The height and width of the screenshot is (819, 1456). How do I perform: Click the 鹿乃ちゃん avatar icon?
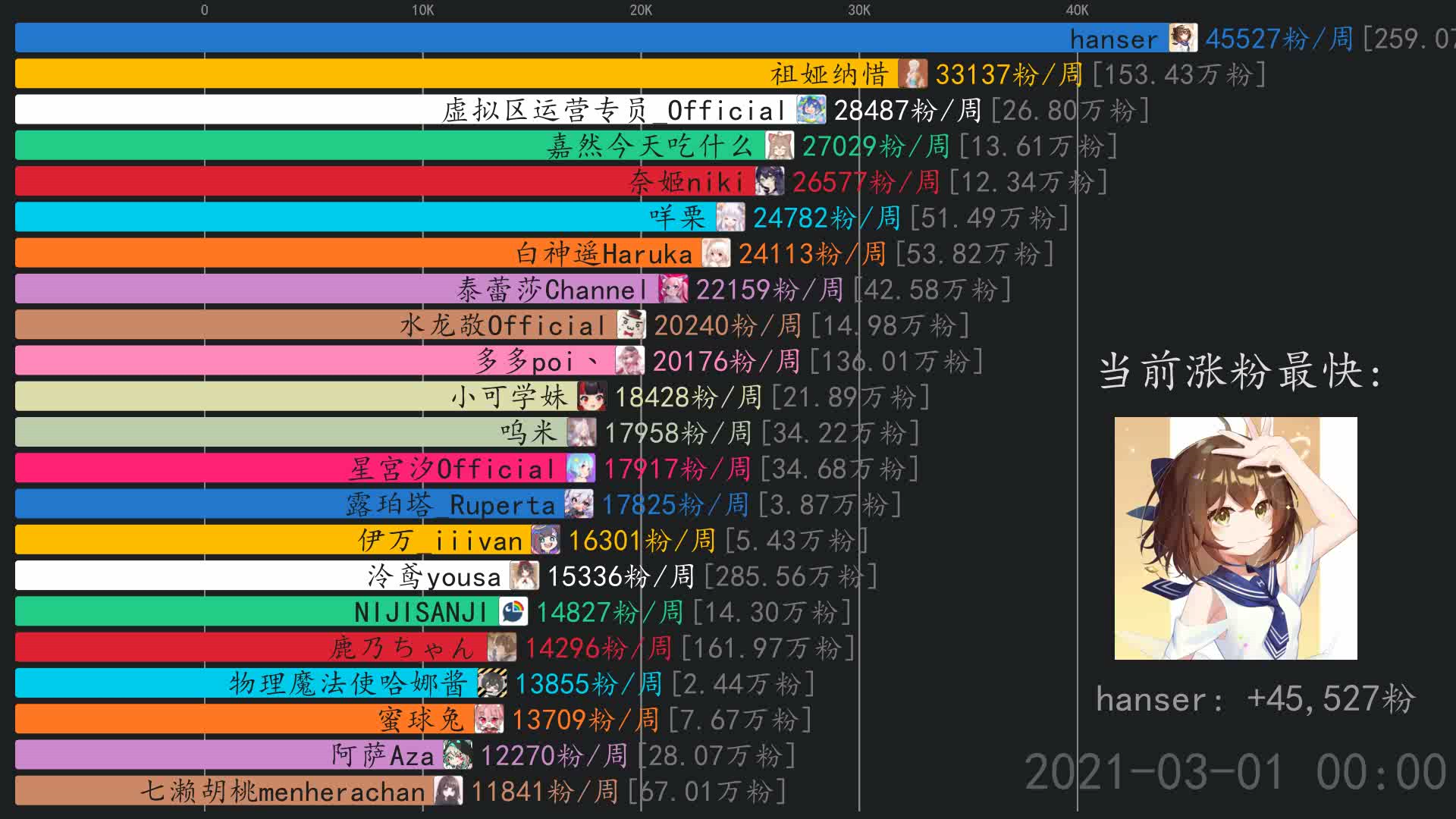tap(502, 647)
